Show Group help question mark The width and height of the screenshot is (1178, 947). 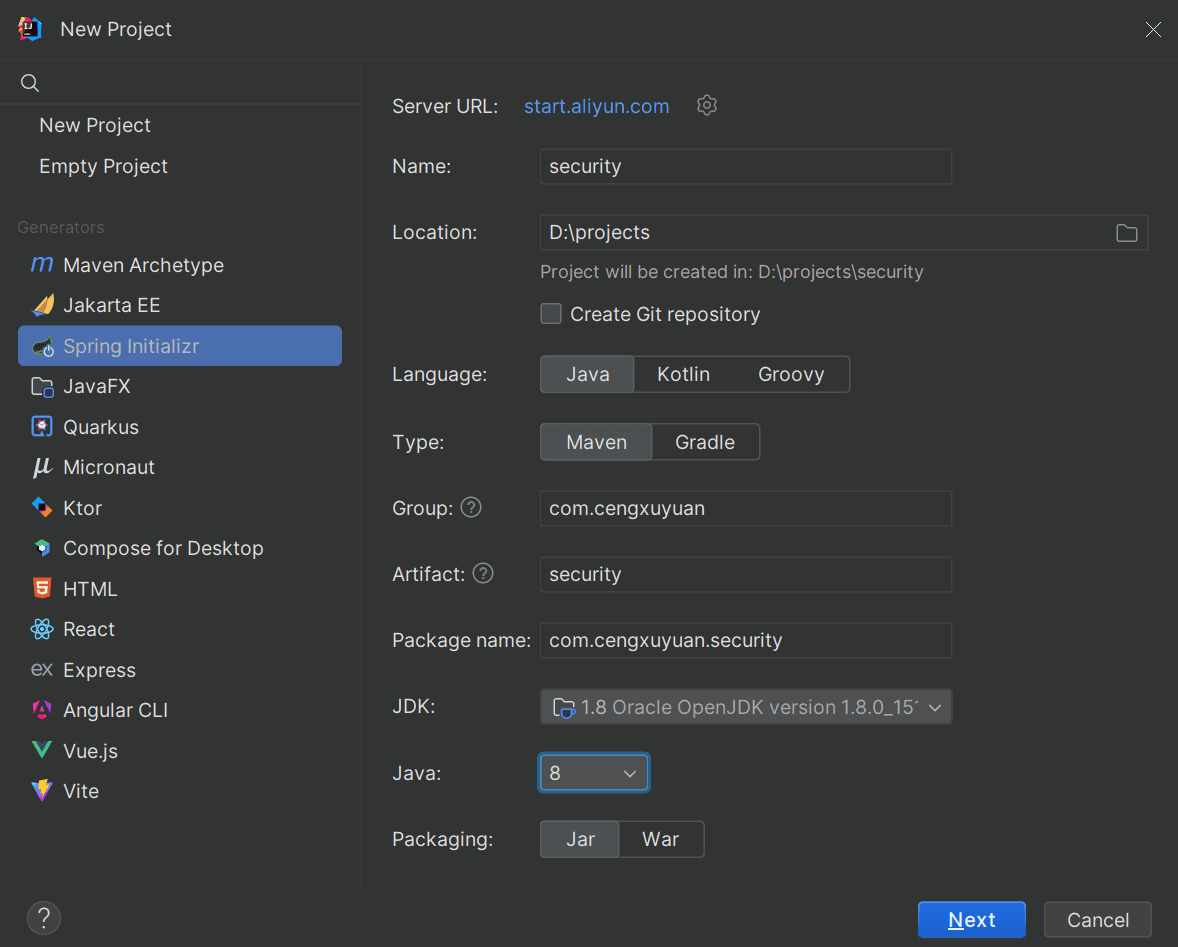(x=471, y=508)
